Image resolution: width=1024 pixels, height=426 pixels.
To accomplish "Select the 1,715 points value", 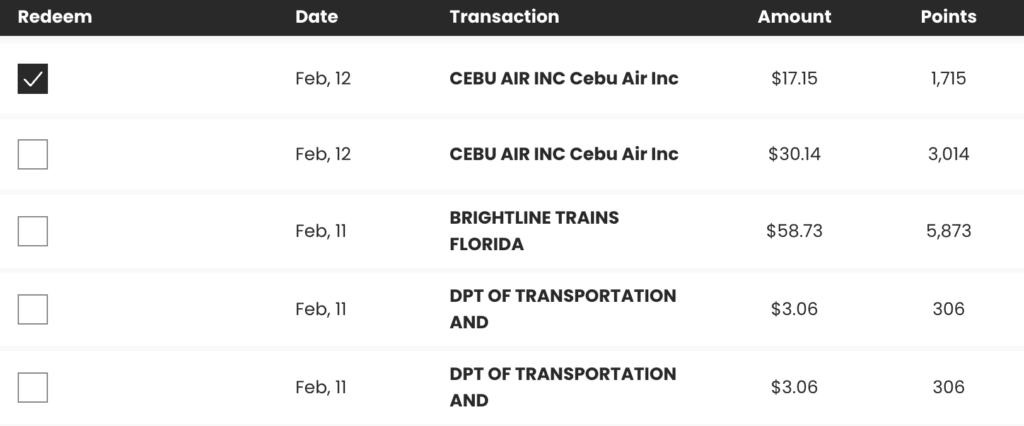I will click(x=948, y=78).
